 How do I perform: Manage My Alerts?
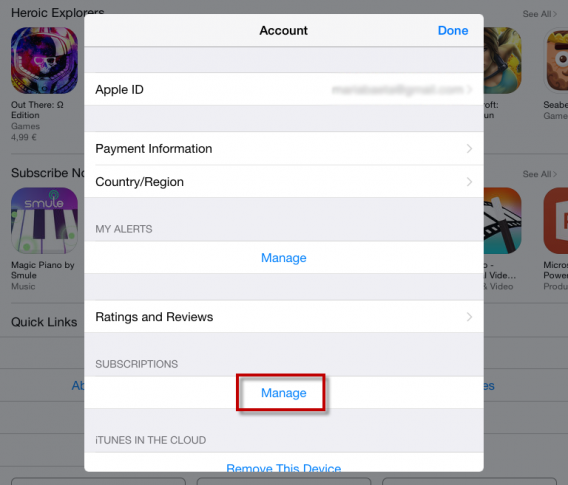coord(284,258)
